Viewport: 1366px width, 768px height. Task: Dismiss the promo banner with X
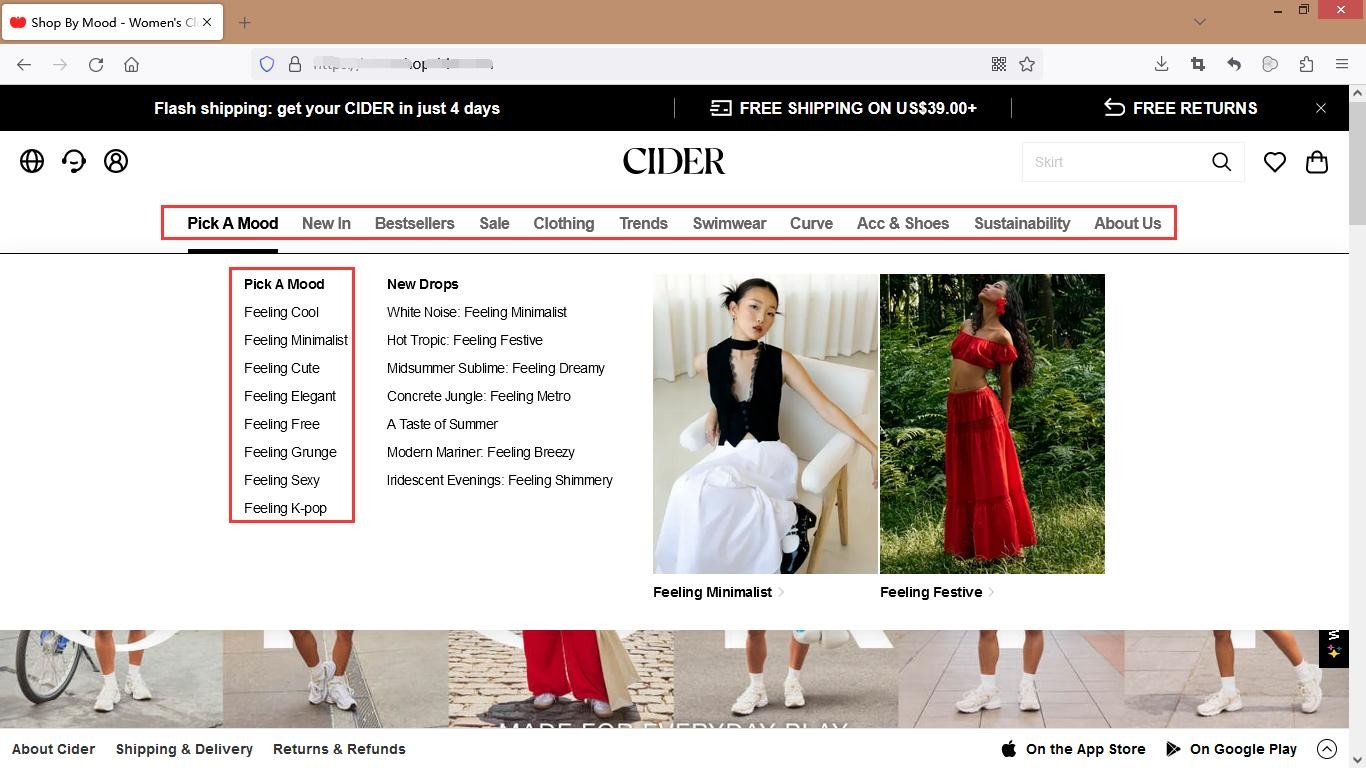1321,108
